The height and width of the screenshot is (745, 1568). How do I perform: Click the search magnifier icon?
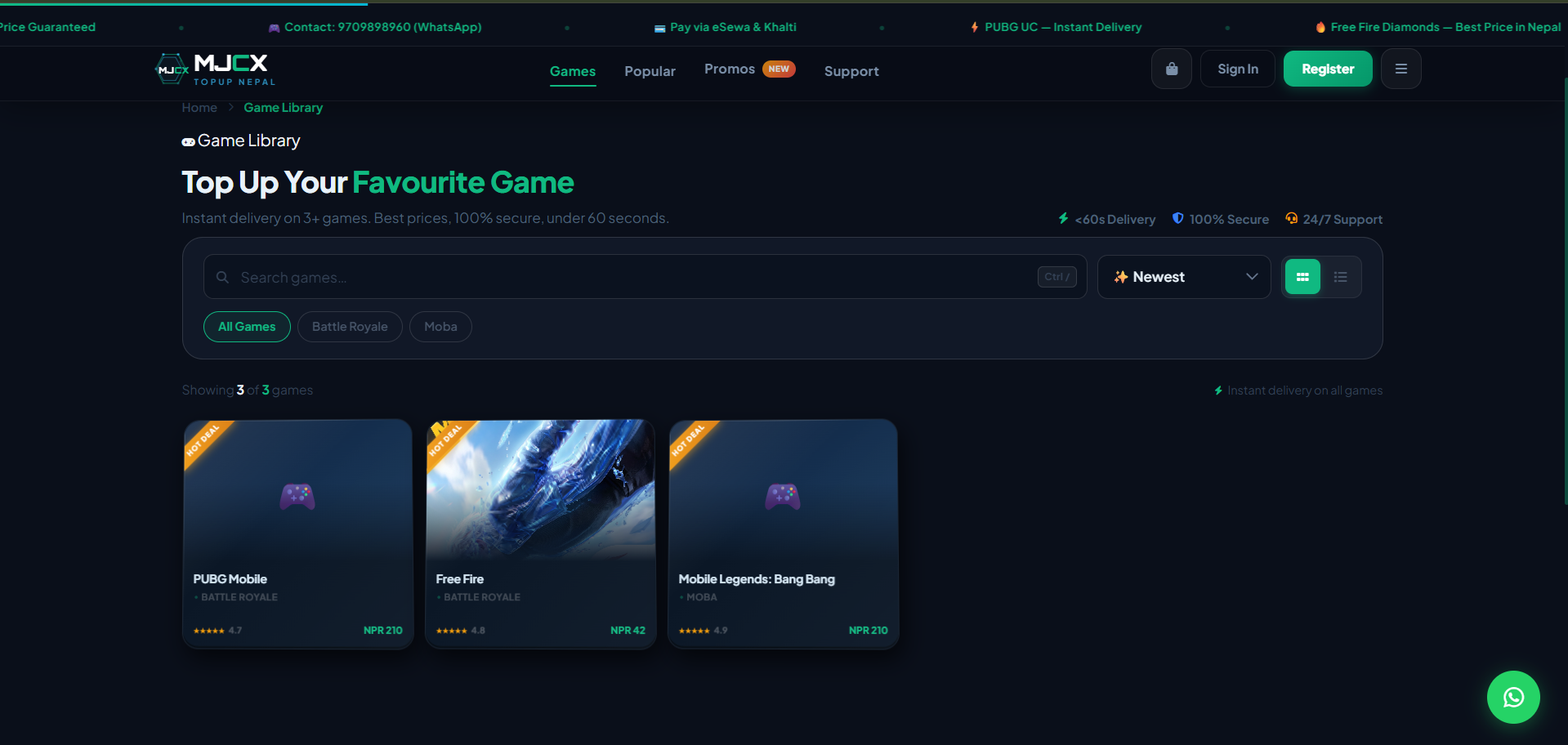pos(222,278)
